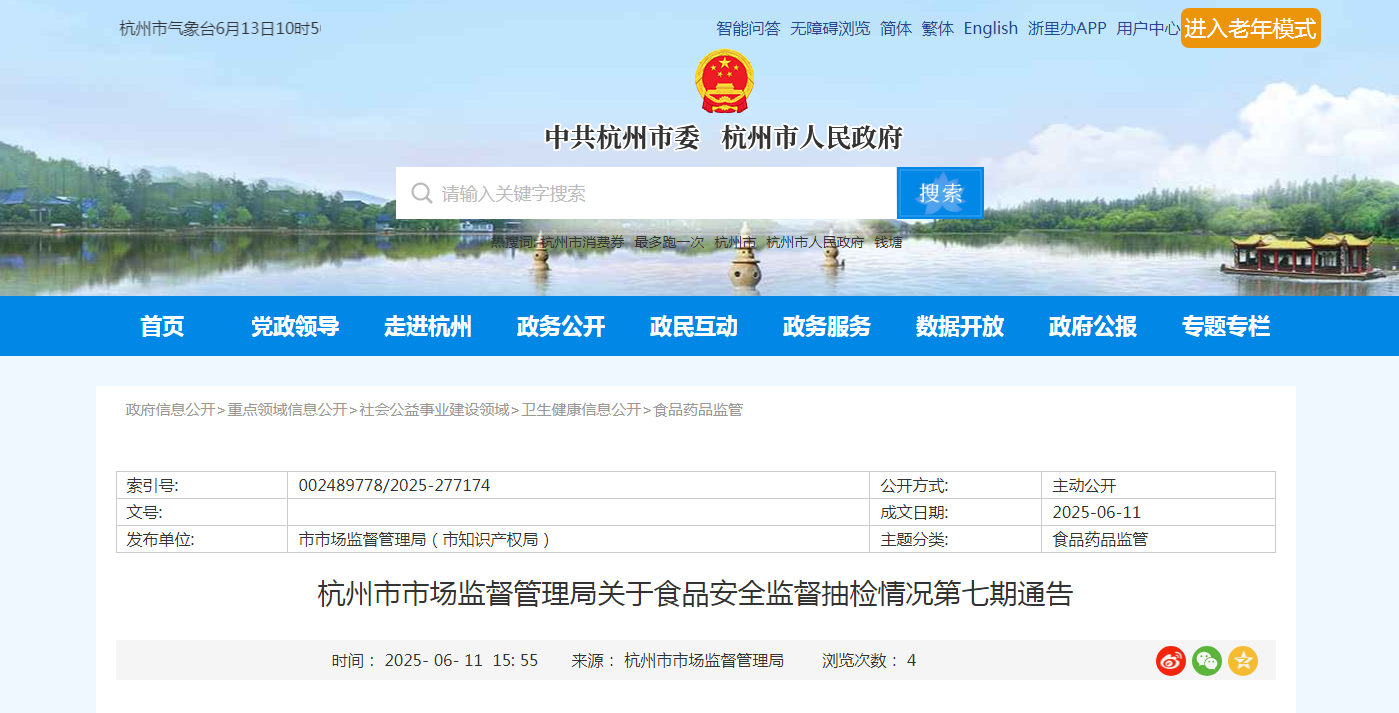The height and width of the screenshot is (713, 1399).
Task: Open the English version link
Action: (991, 29)
